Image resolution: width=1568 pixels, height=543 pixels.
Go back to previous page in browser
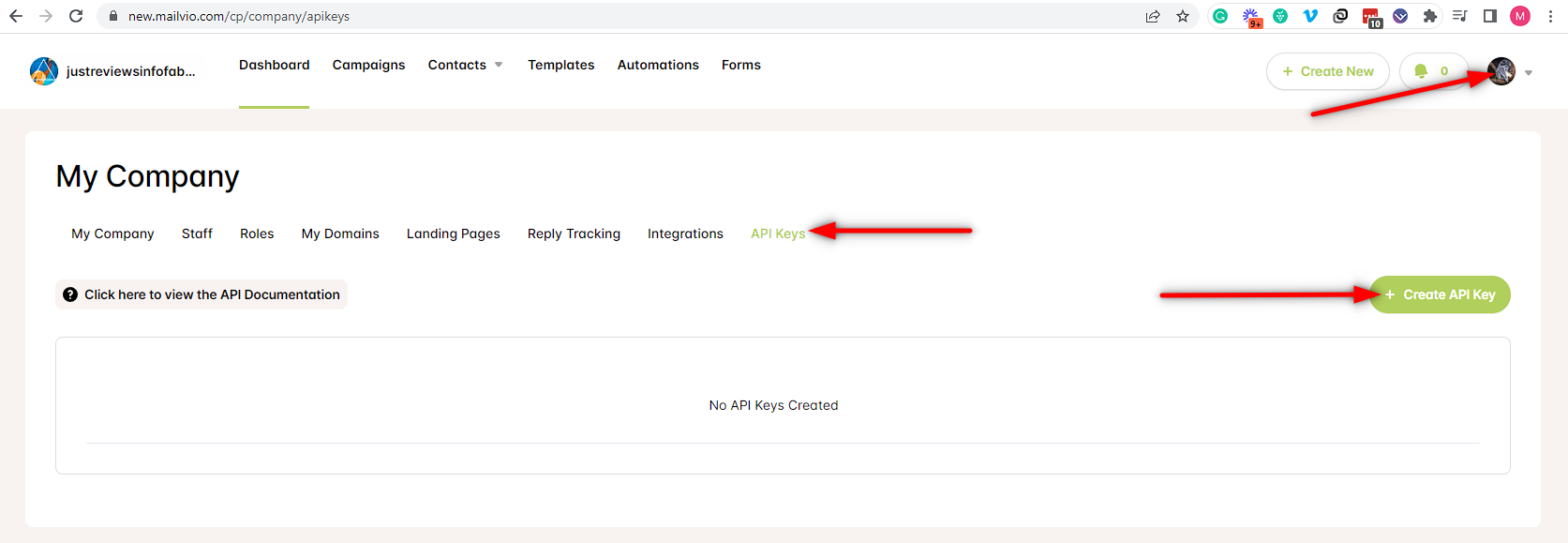16,16
